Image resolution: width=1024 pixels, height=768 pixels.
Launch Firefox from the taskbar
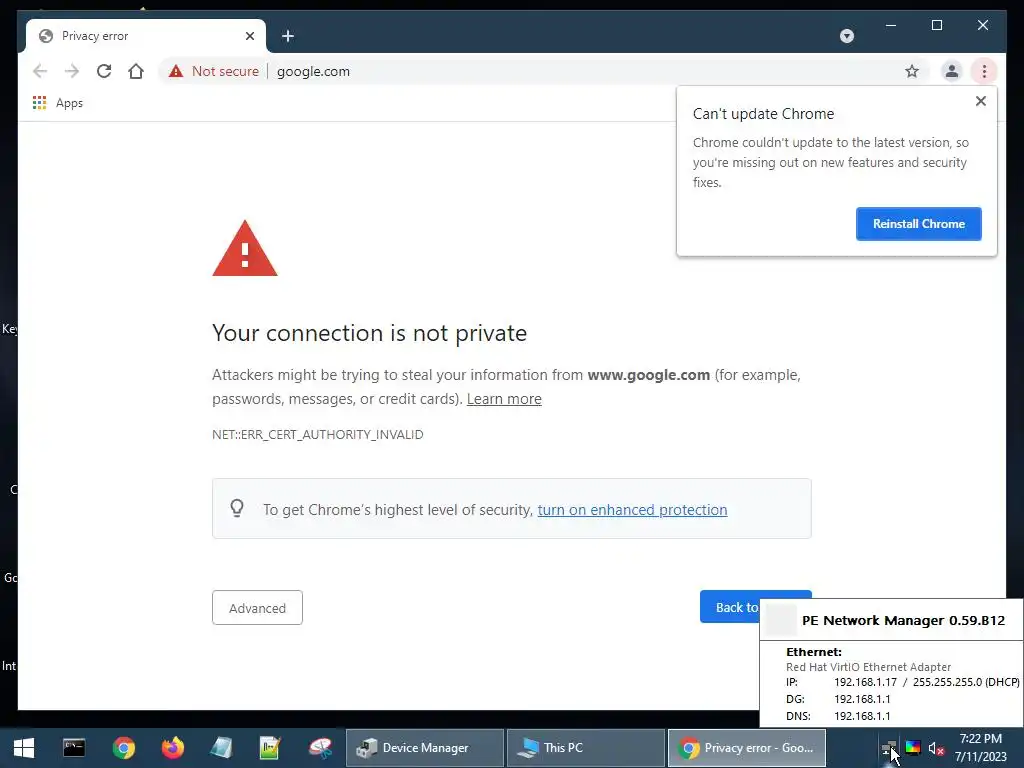pyautogui.click(x=172, y=747)
